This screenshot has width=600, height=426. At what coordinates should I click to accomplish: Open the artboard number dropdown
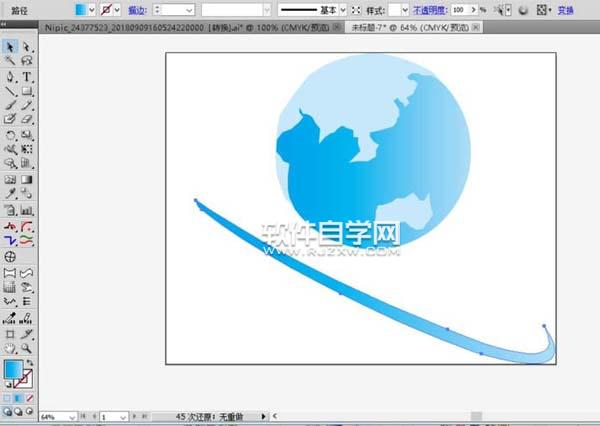(123, 417)
